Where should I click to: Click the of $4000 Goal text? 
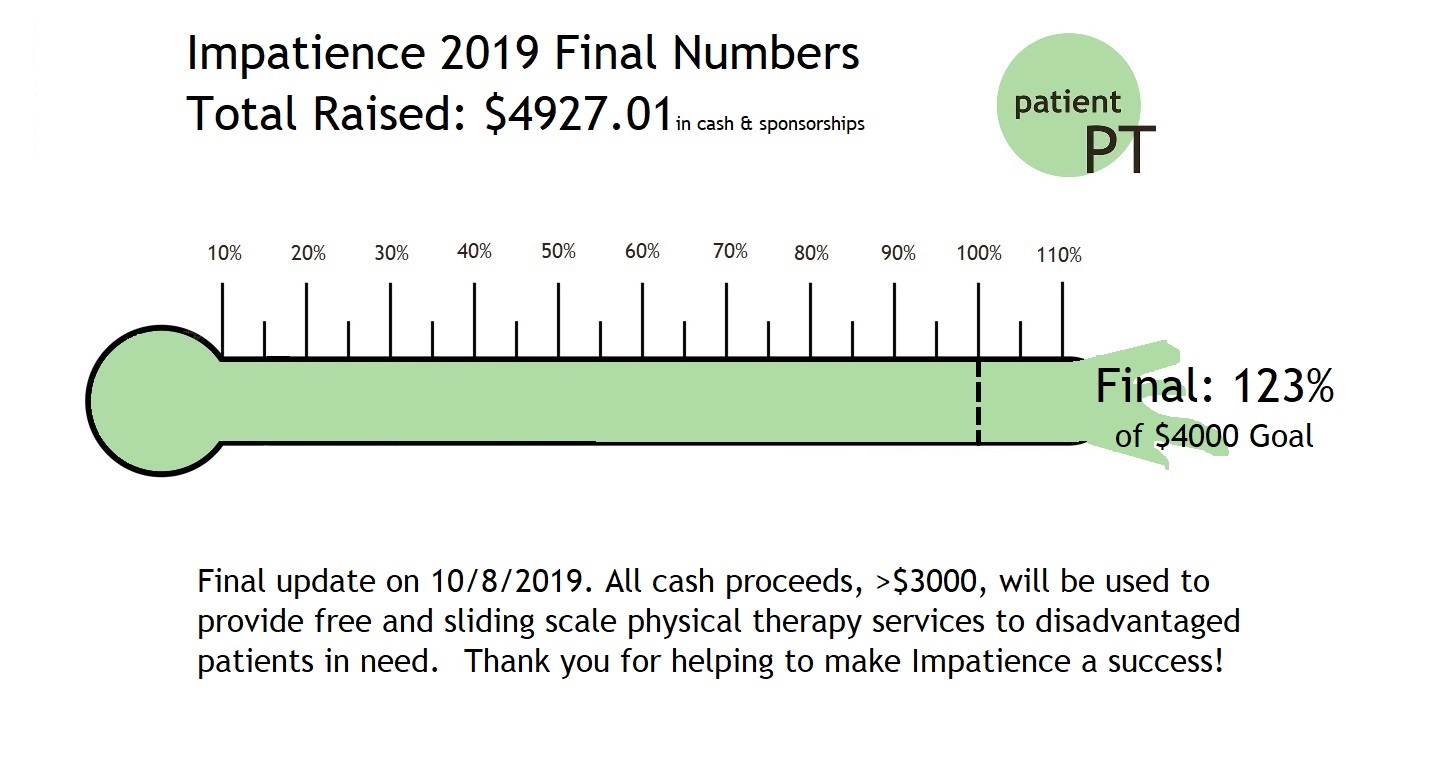click(1214, 437)
